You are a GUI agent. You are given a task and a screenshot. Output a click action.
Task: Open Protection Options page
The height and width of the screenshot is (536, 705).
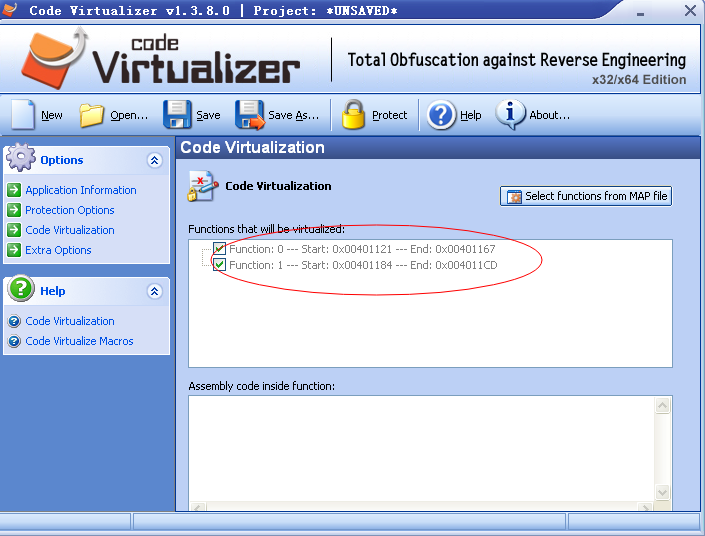(x=70, y=210)
